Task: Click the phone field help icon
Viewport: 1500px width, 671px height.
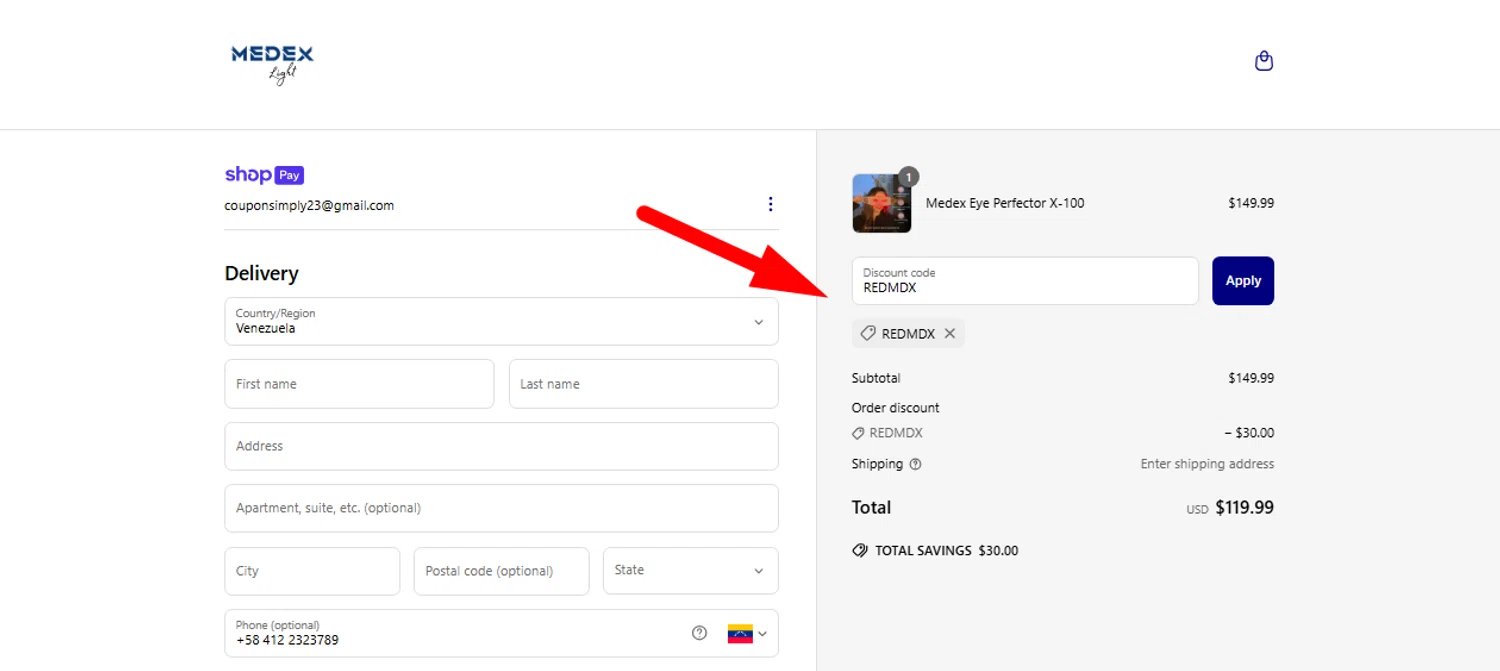Action: tap(700, 633)
